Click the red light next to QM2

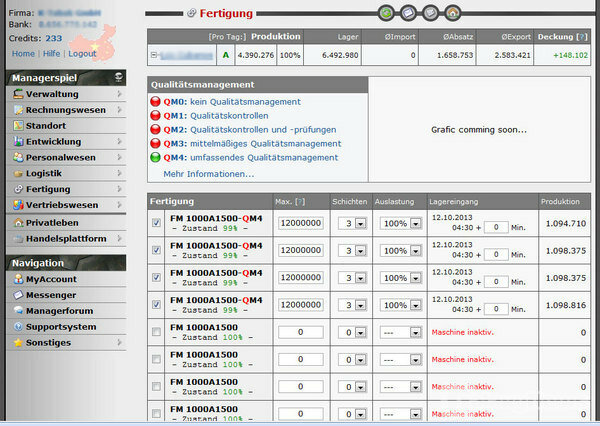155,129
